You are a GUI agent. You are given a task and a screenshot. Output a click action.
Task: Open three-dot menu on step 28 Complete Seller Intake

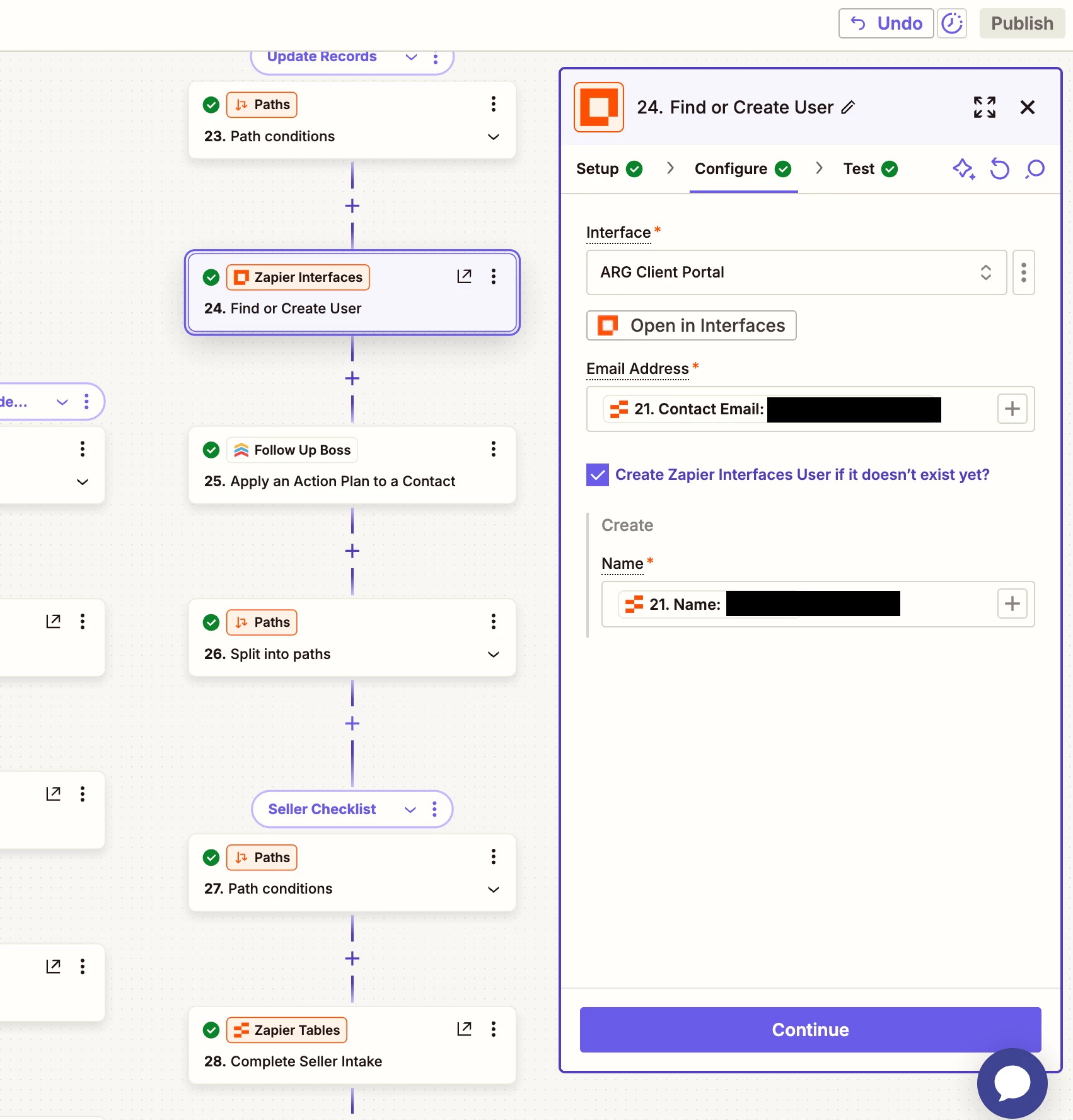click(x=494, y=1029)
